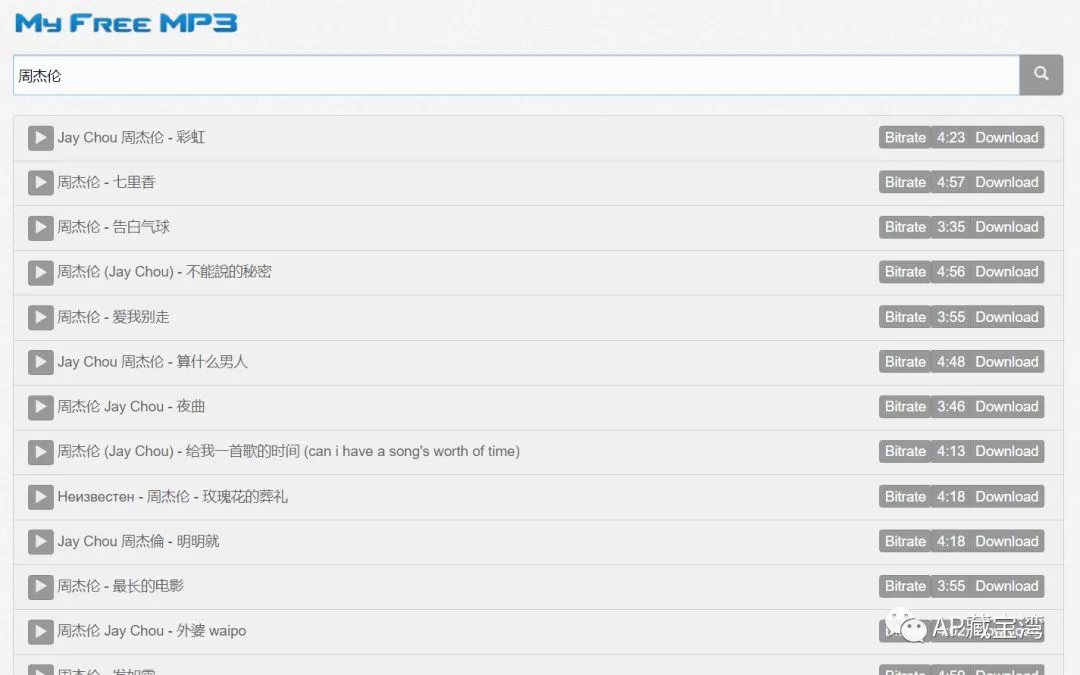1080x675 pixels.
Task: Download the song 告白气球
Action: [x=1006, y=227]
